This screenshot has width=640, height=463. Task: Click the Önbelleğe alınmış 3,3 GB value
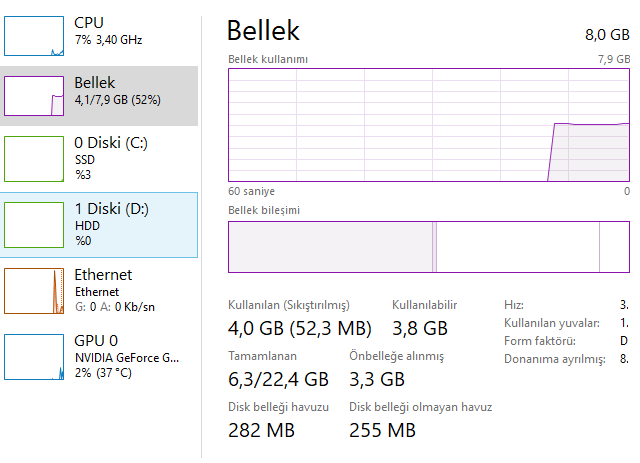[377, 379]
